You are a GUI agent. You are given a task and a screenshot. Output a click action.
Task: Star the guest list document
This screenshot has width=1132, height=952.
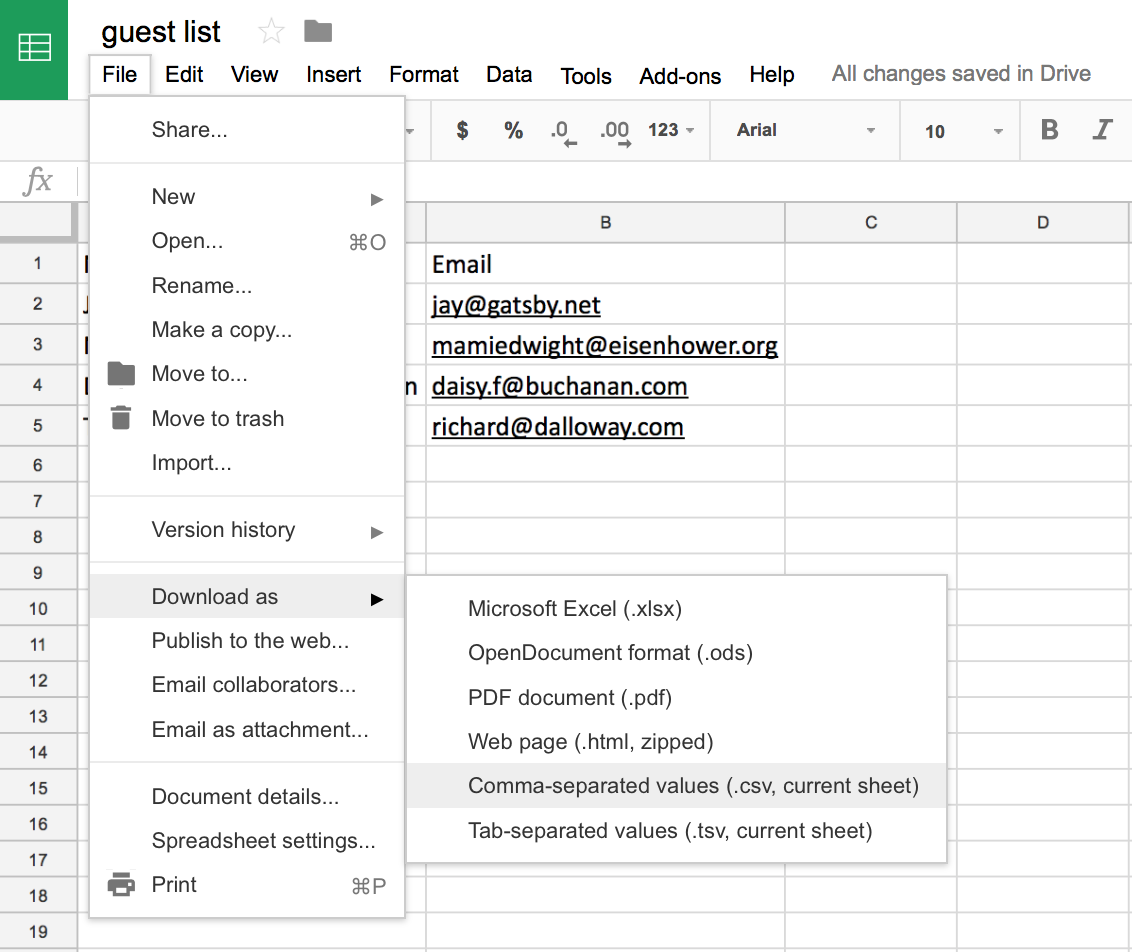tap(271, 32)
